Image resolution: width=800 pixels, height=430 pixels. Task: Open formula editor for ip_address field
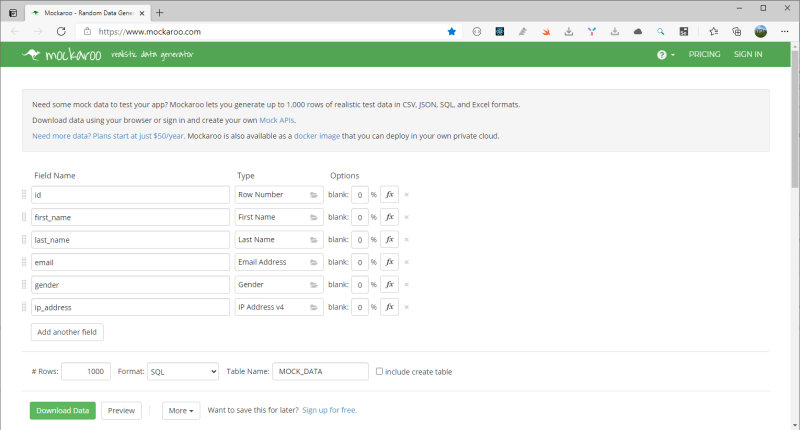point(389,307)
